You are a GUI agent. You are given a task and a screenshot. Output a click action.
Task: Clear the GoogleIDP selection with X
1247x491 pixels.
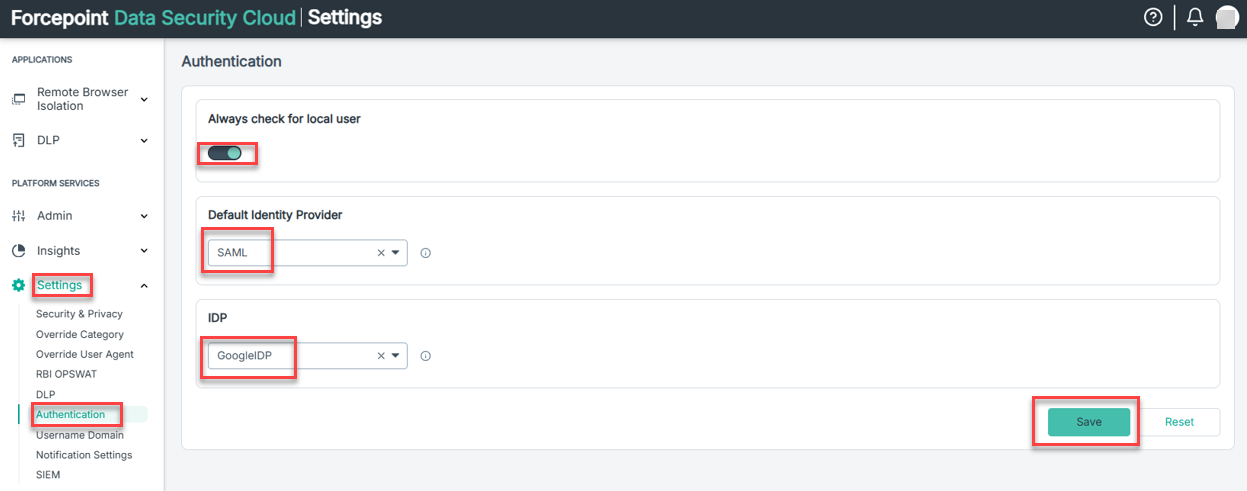coord(380,355)
